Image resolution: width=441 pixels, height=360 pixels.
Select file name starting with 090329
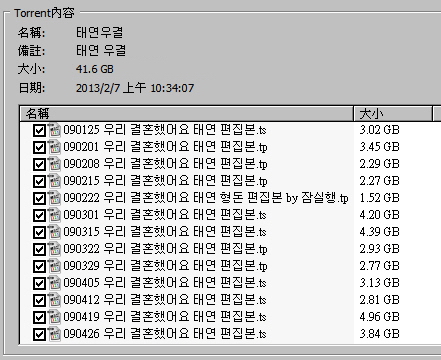(165, 266)
